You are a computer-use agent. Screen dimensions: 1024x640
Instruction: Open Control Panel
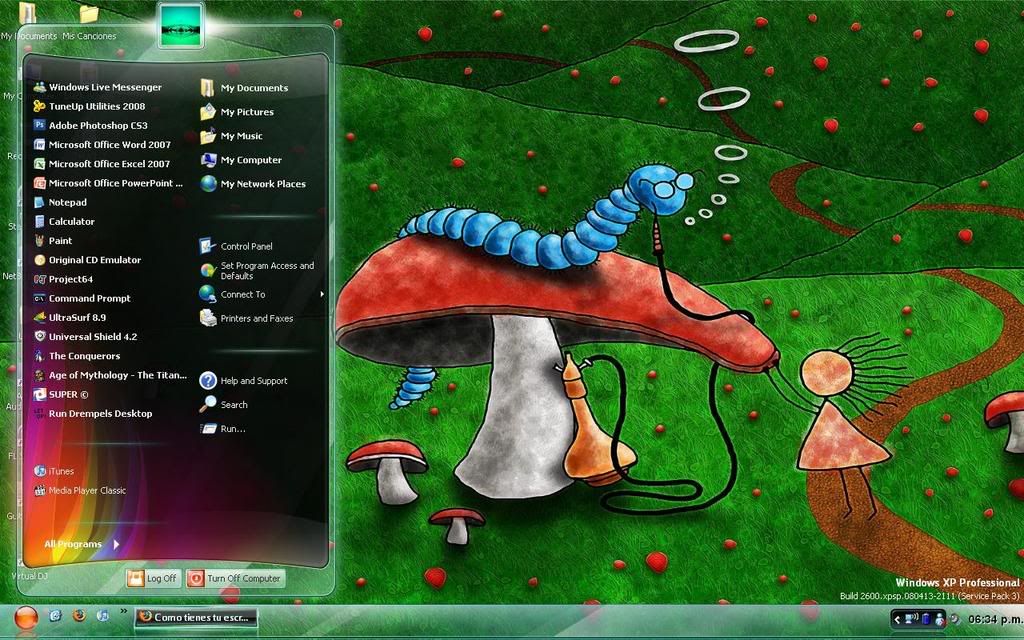click(236, 246)
